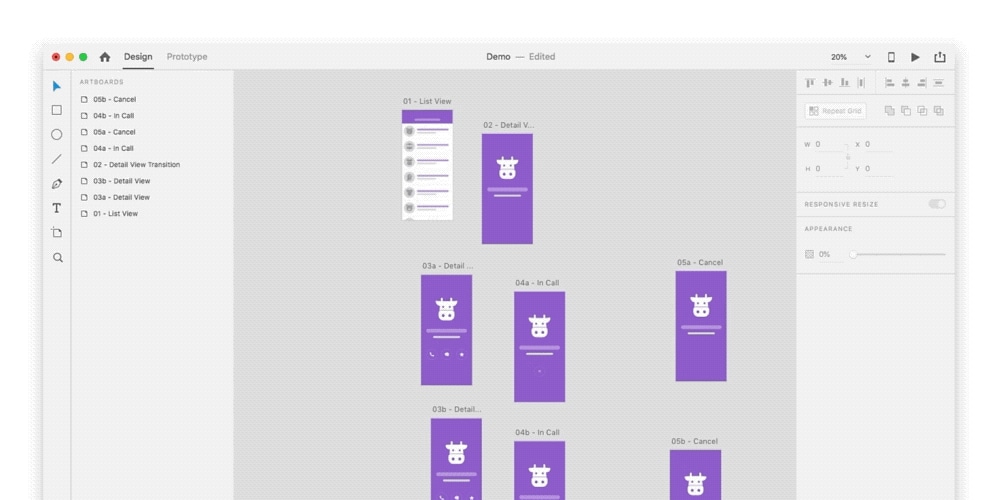This screenshot has height=500, width=1000.
Task: Click the 05b - Cancel artboard title on canvas
Action: 694,441
